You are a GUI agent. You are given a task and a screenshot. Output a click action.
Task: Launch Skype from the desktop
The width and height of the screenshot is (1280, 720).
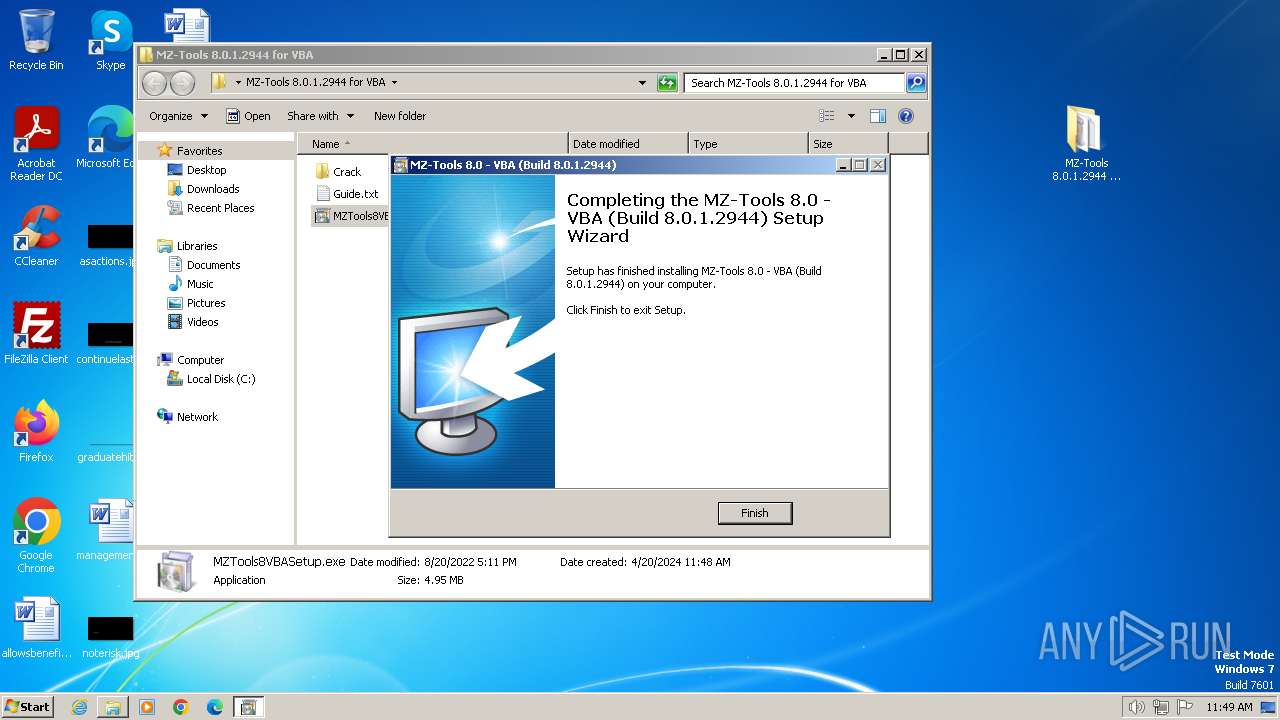tap(110, 40)
